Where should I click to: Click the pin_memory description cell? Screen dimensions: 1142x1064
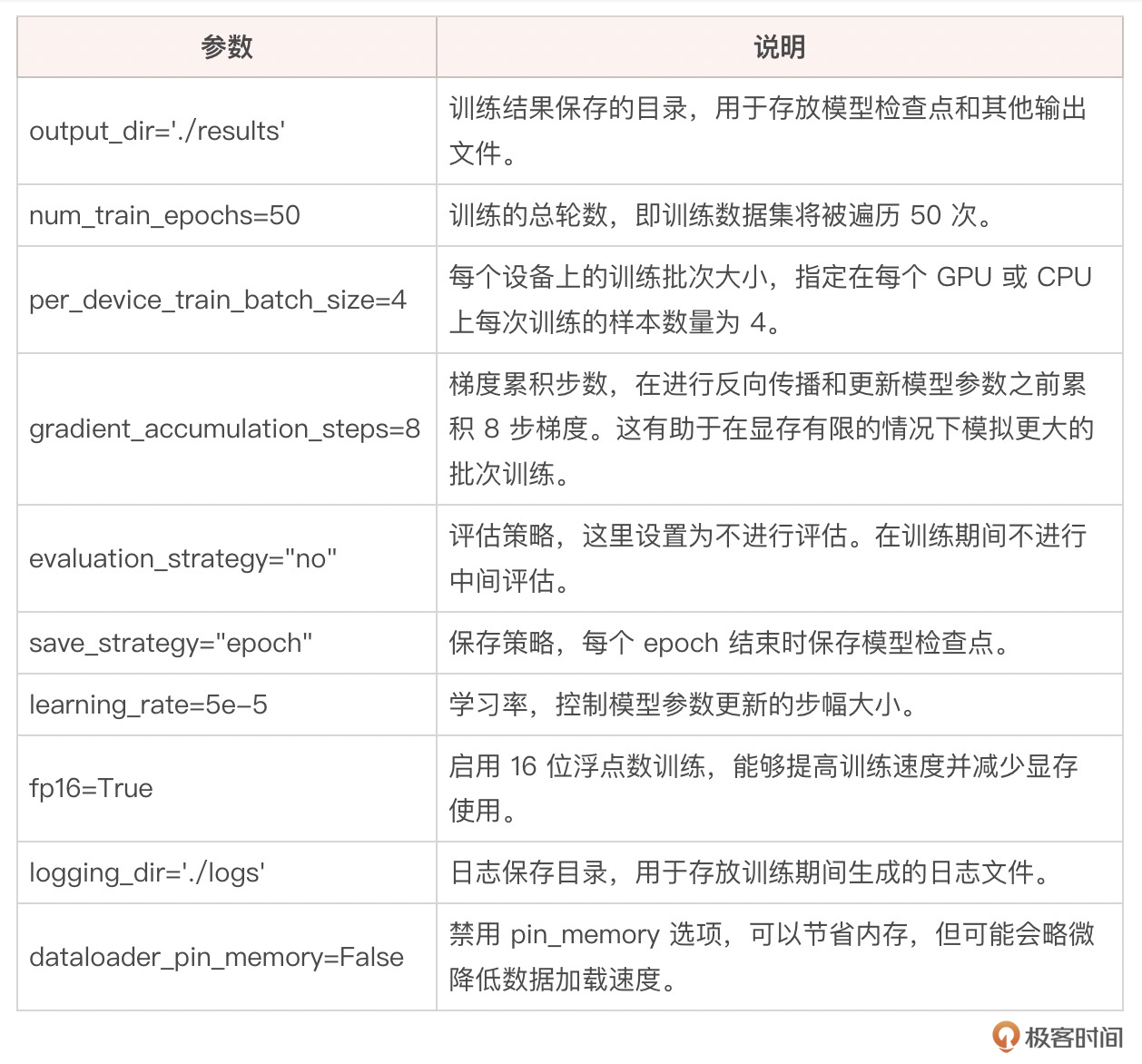point(772,958)
